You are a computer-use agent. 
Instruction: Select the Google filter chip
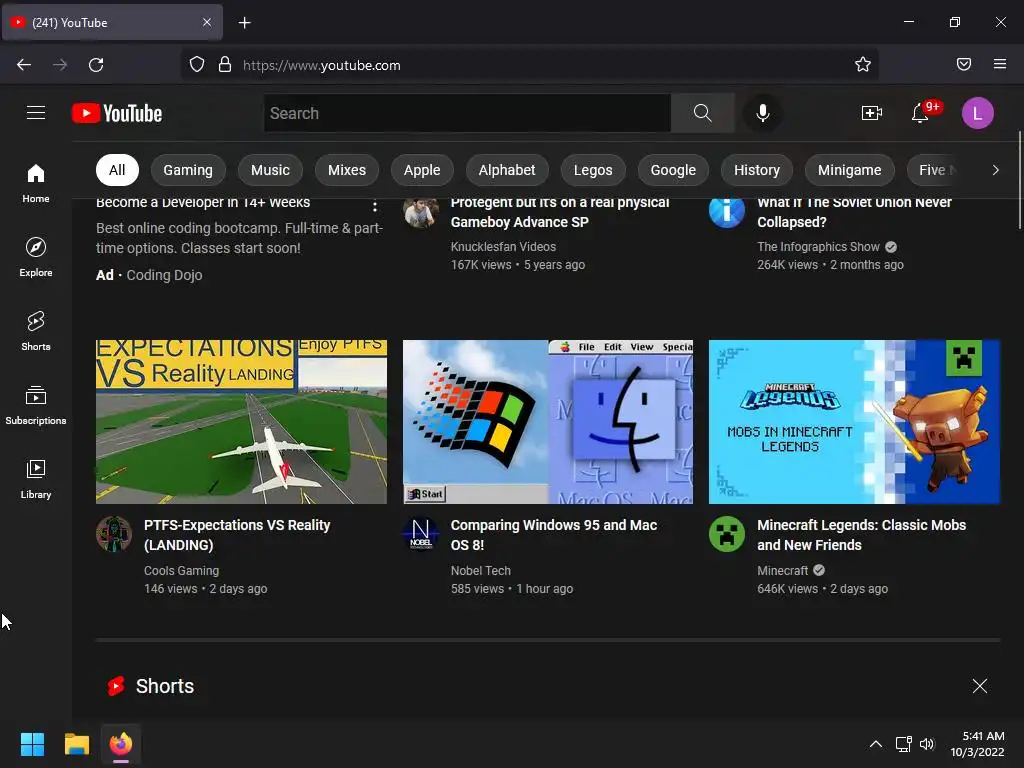[x=673, y=170]
